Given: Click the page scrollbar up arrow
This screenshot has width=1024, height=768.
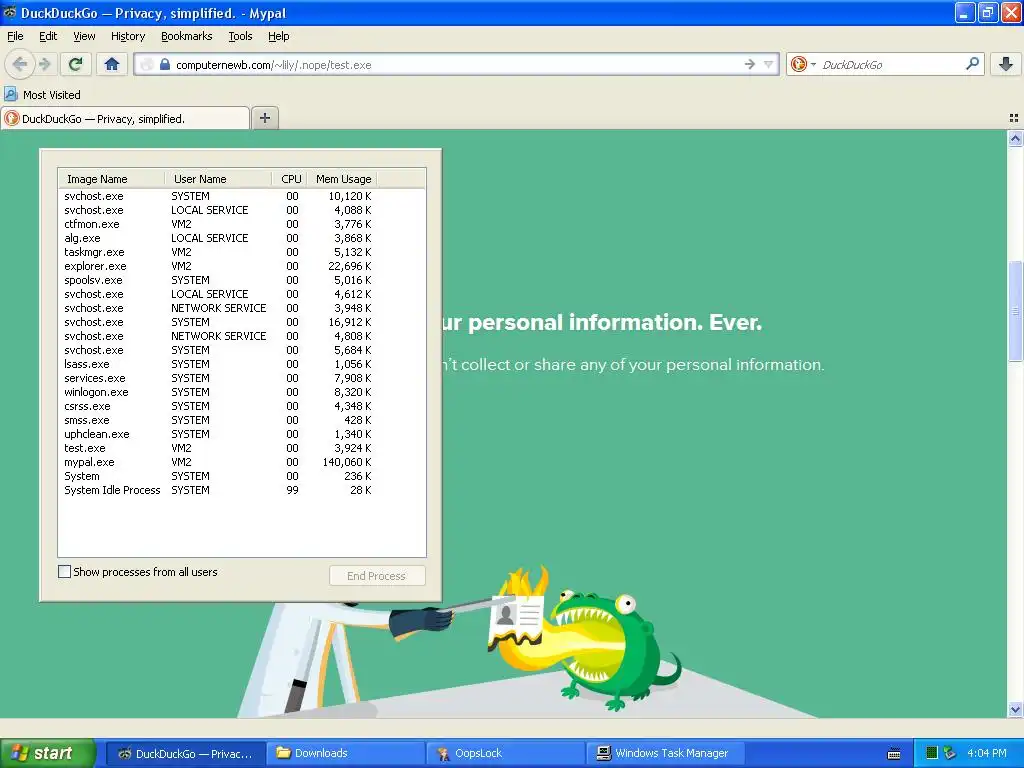Looking at the screenshot, I should pos(1015,138).
